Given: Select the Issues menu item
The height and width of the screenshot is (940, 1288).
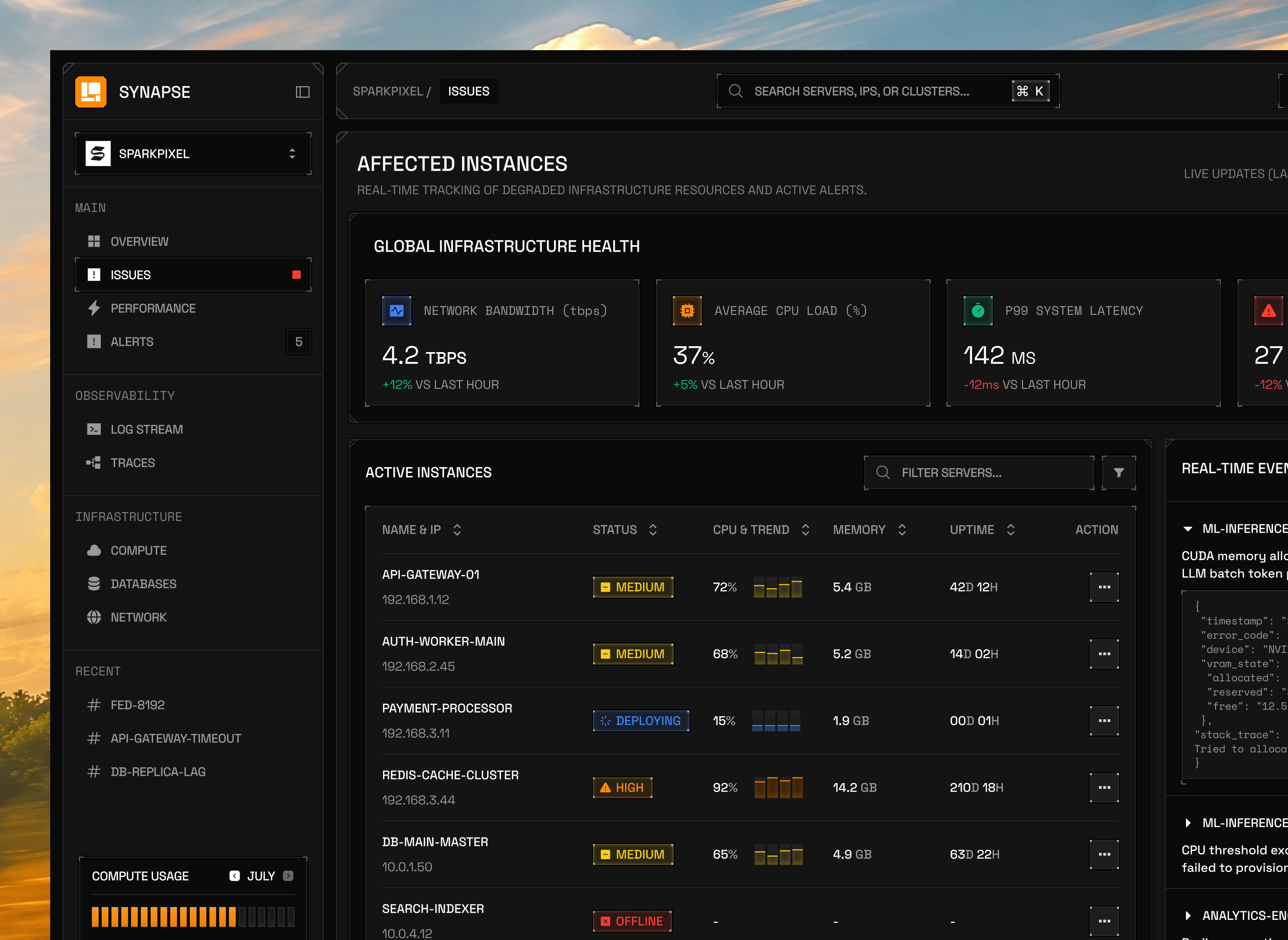Looking at the screenshot, I should 193,275.
